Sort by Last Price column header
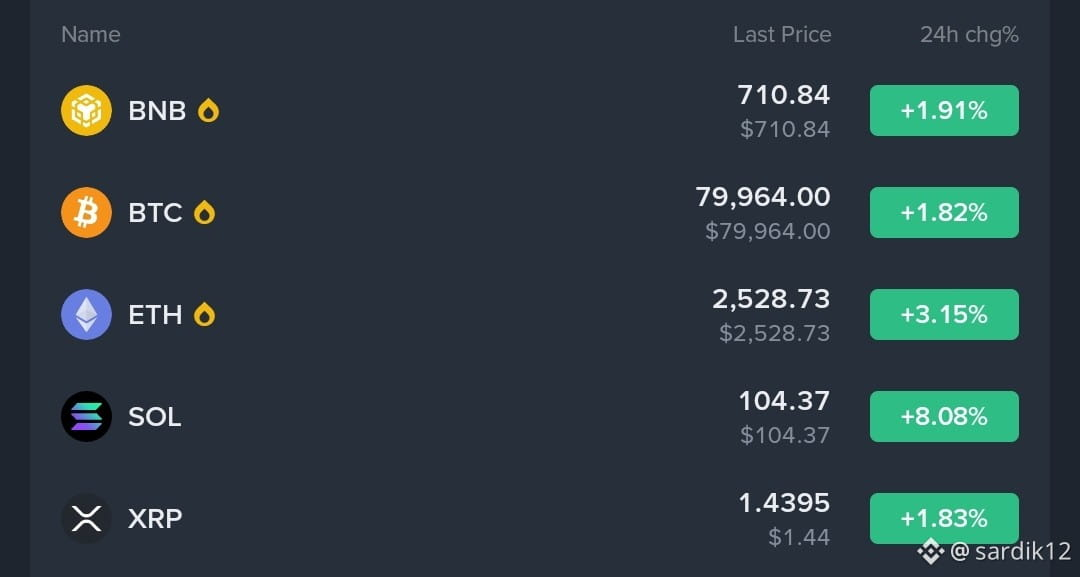 click(782, 34)
